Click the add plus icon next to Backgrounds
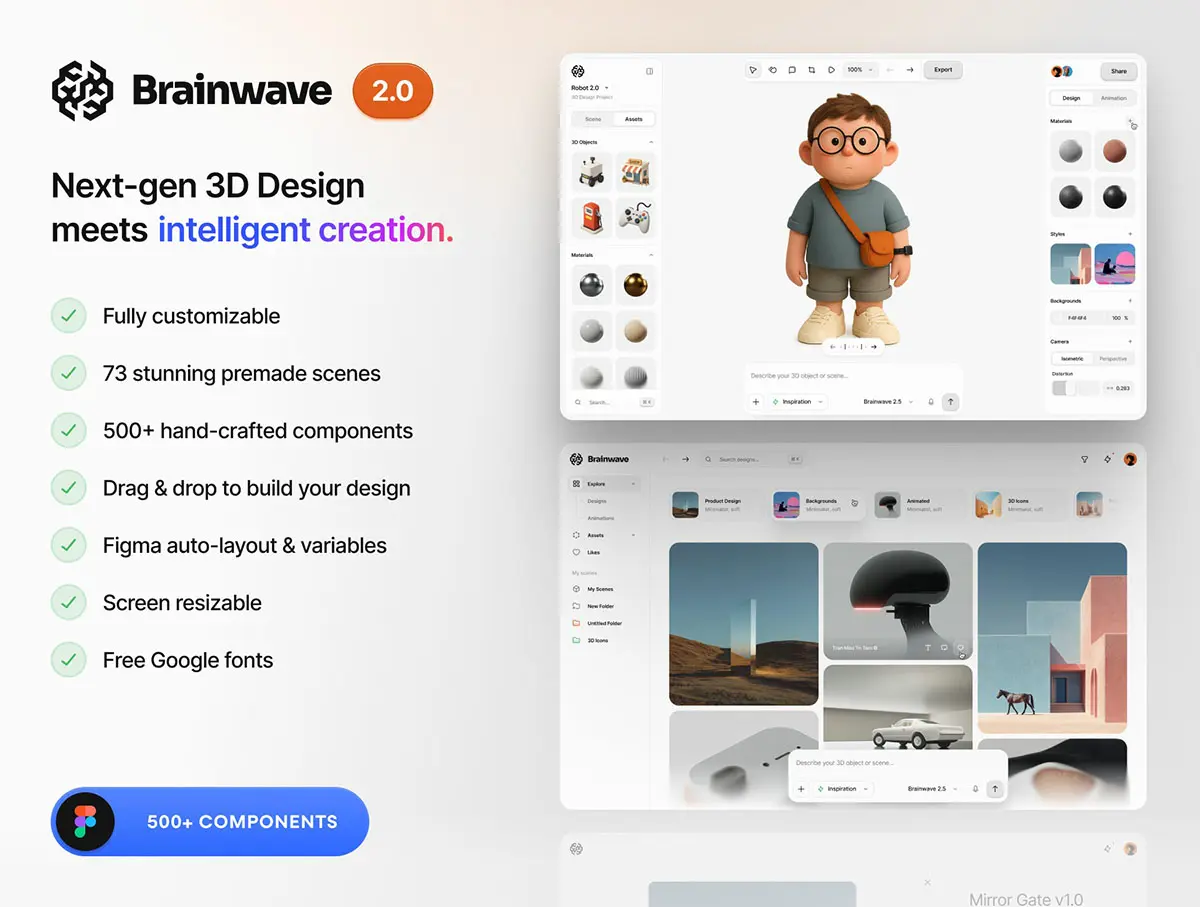This screenshot has width=1200, height=907. coord(1130,301)
